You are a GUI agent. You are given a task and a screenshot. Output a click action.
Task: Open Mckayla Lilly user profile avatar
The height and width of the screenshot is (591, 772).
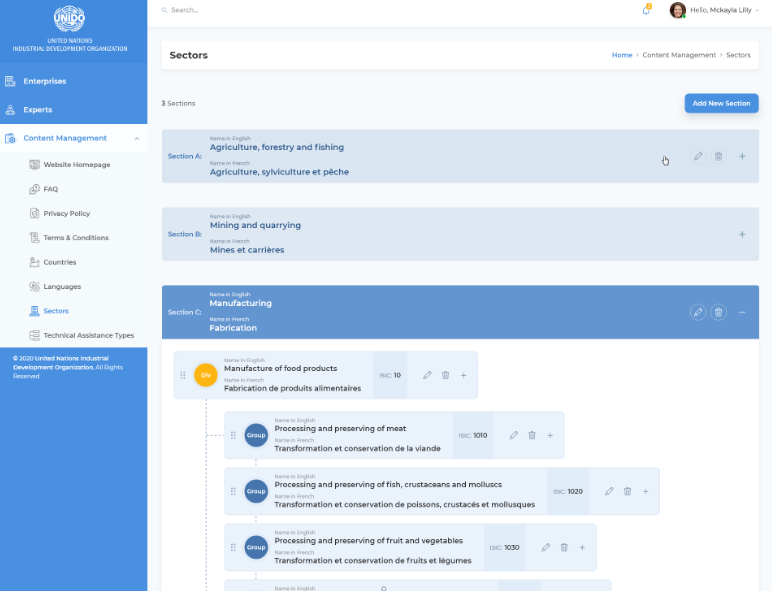point(677,10)
